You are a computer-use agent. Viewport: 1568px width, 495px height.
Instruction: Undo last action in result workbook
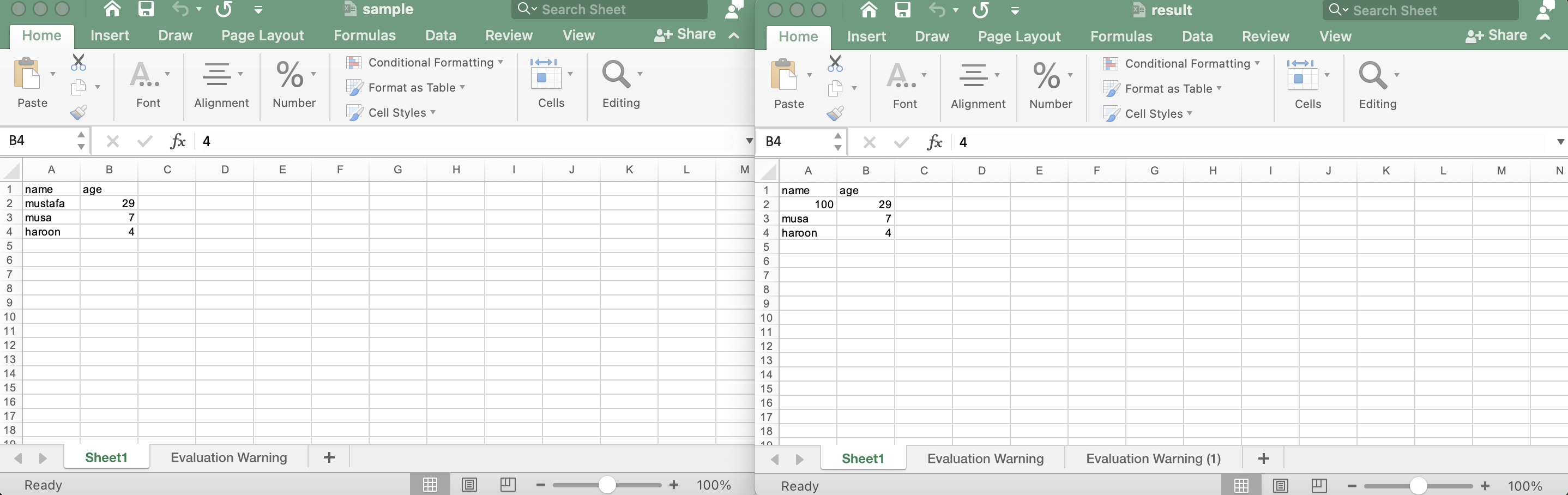(x=936, y=10)
